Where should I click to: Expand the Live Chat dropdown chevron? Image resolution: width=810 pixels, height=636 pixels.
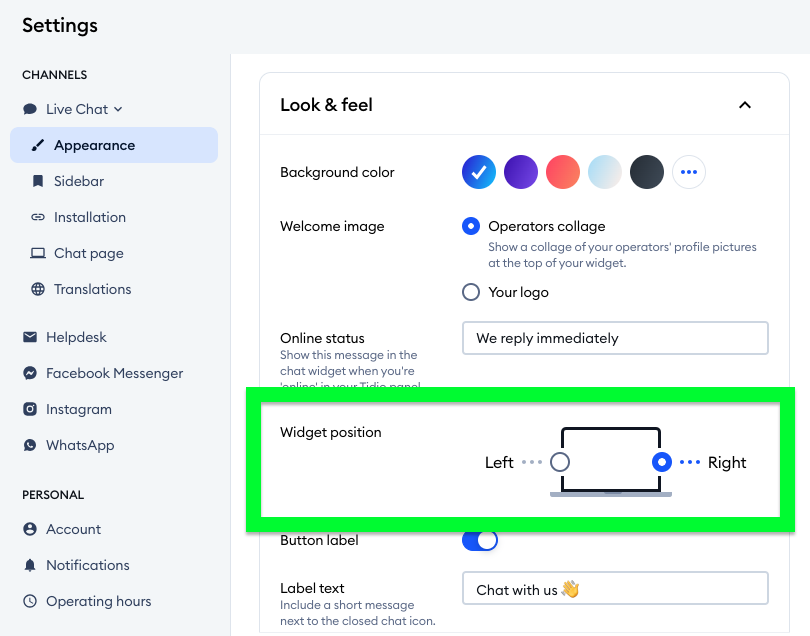[x=118, y=109]
